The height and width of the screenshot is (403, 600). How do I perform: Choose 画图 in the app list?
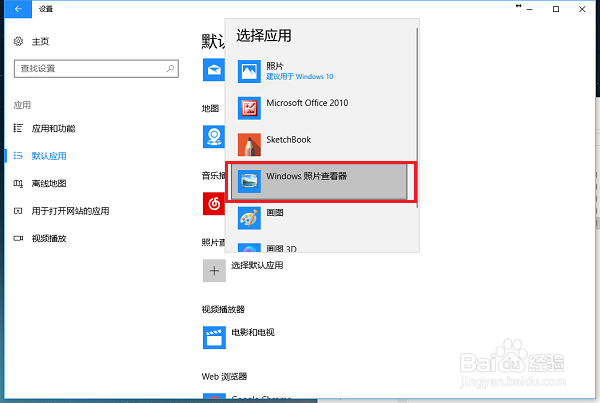click(x=321, y=218)
